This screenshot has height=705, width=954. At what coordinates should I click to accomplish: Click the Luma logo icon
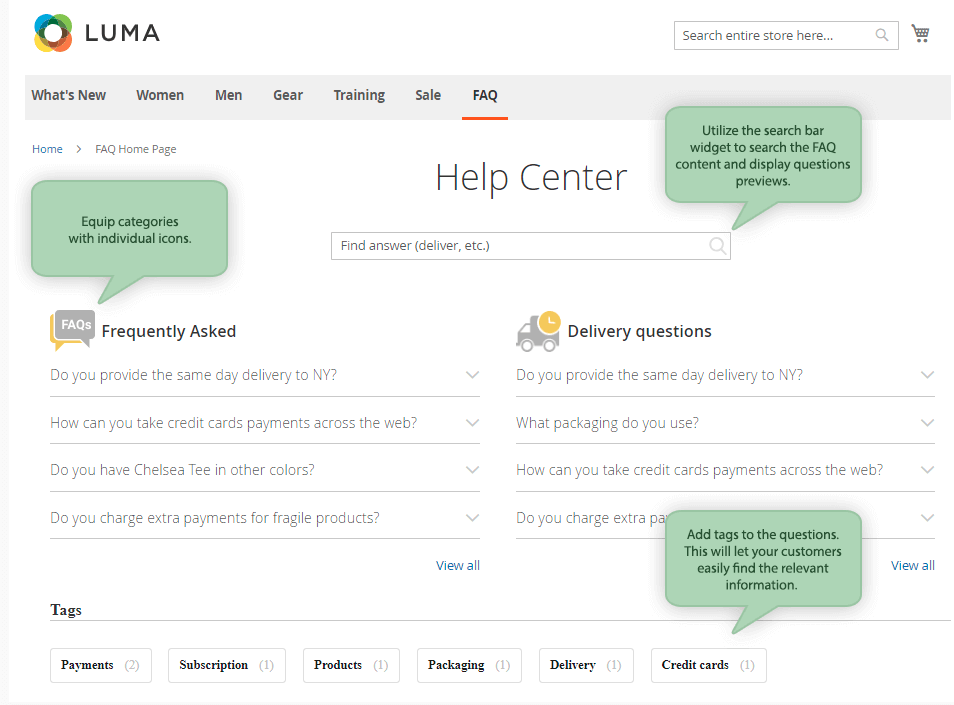[53, 33]
